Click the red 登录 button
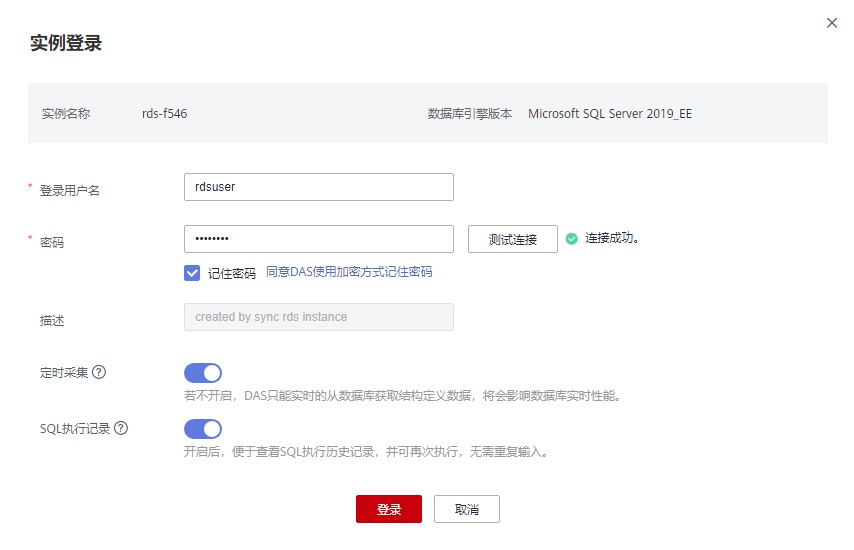 389,509
